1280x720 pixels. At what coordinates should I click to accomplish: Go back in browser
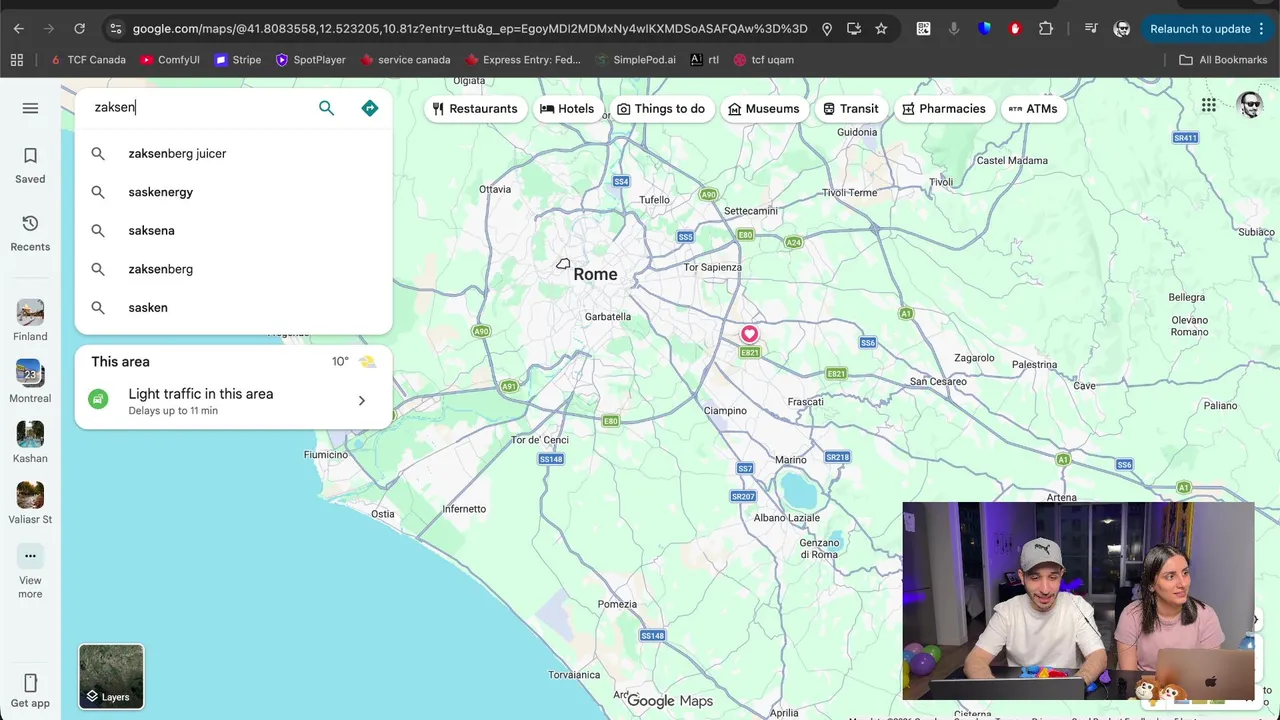[x=18, y=29]
